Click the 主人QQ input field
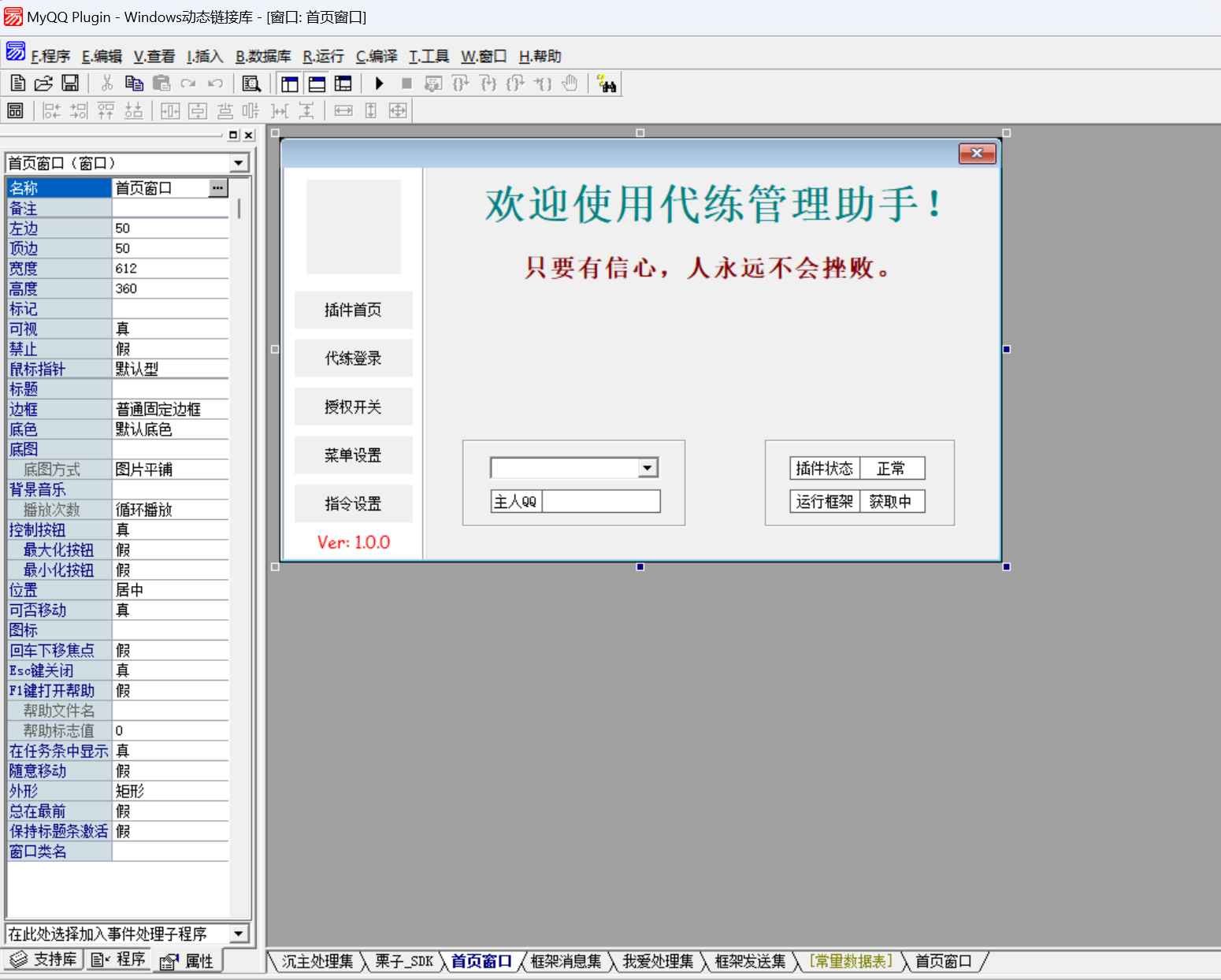Screen dimensions: 1221x980 click(x=602, y=501)
